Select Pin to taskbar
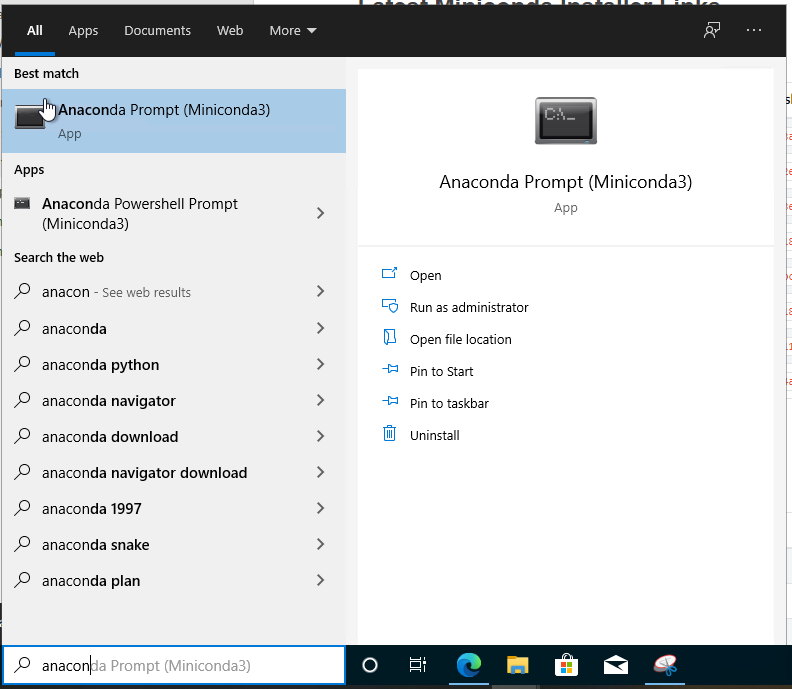The height and width of the screenshot is (689, 792). point(450,403)
